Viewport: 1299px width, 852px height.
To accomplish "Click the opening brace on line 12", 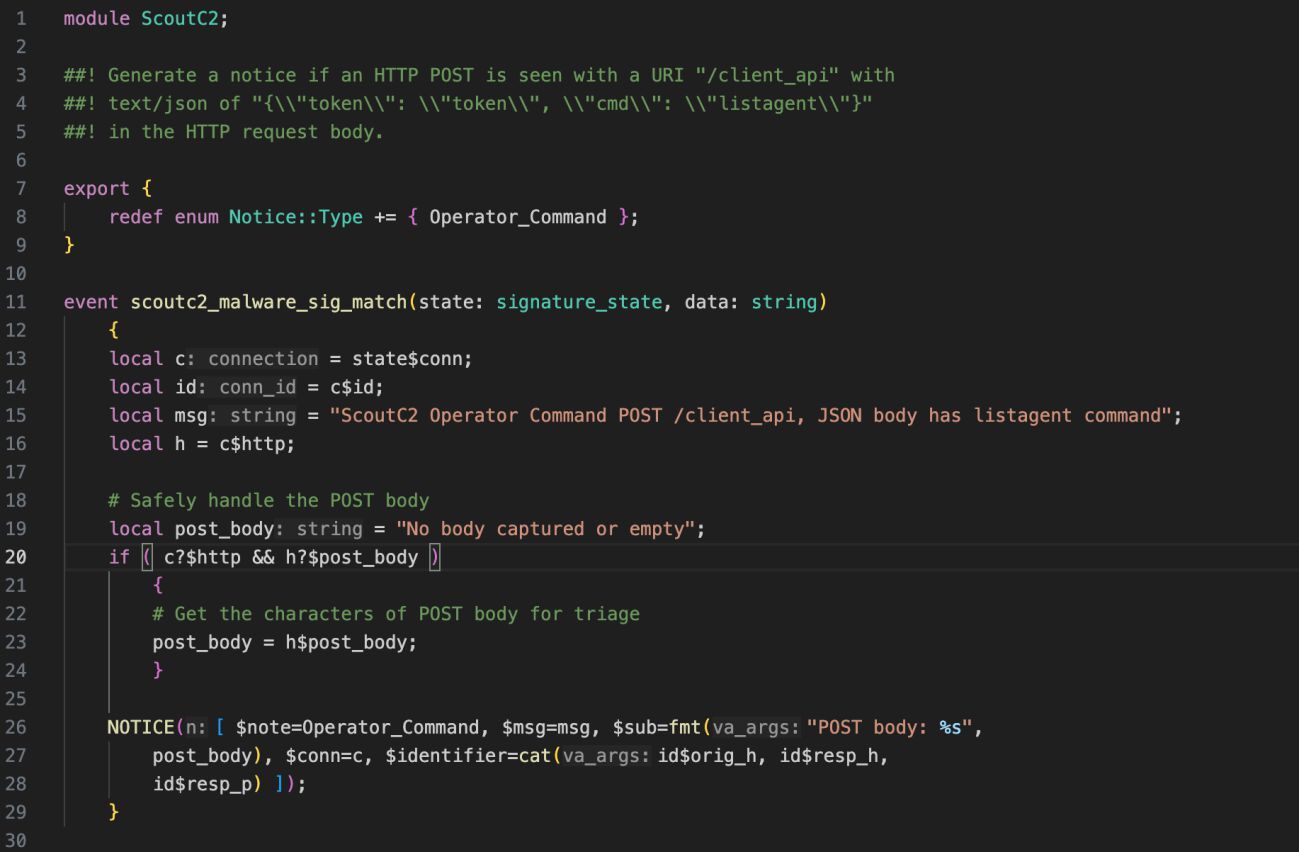I will [x=114, y=330].
